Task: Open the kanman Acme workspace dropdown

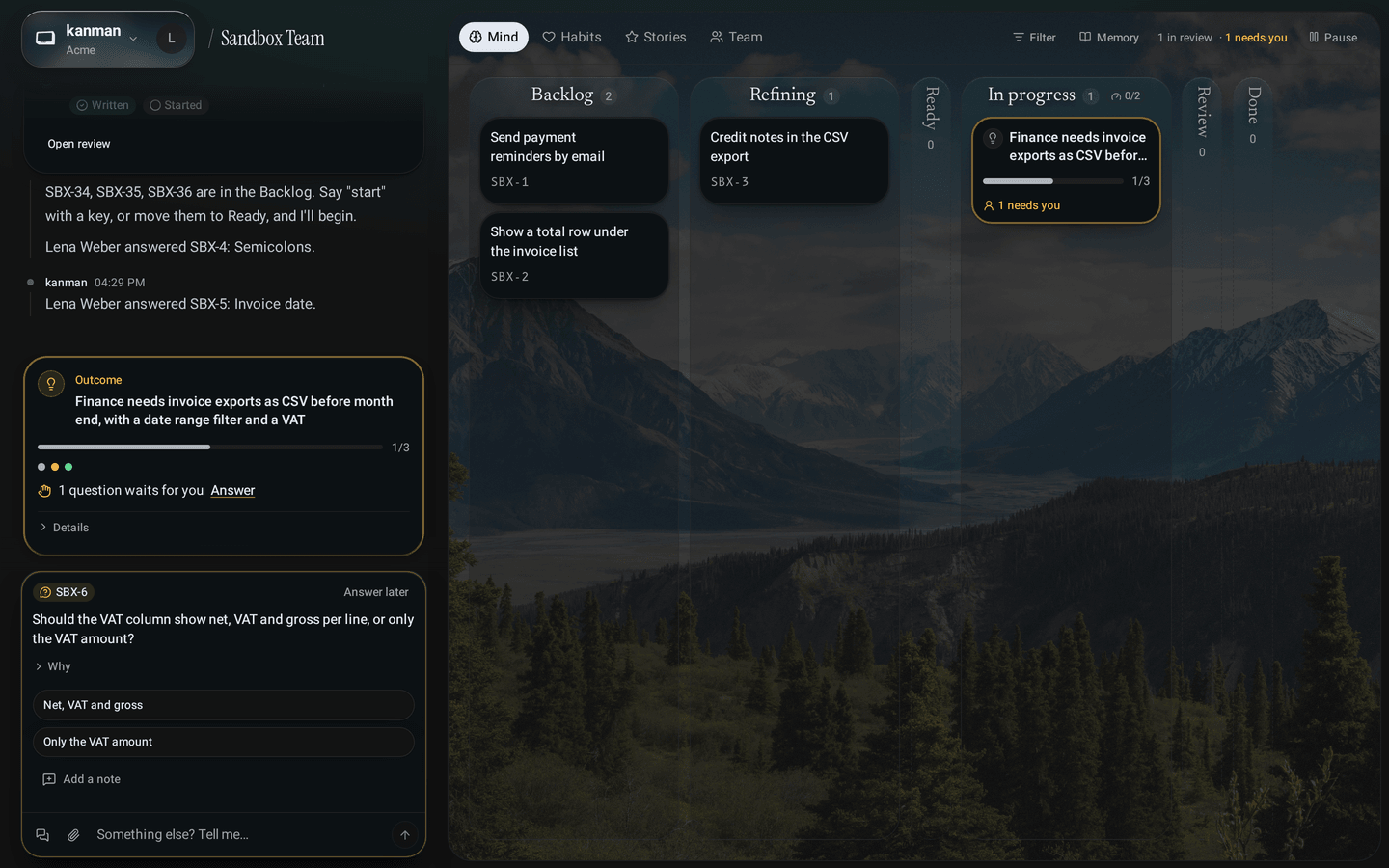Action: click(108, 40)
